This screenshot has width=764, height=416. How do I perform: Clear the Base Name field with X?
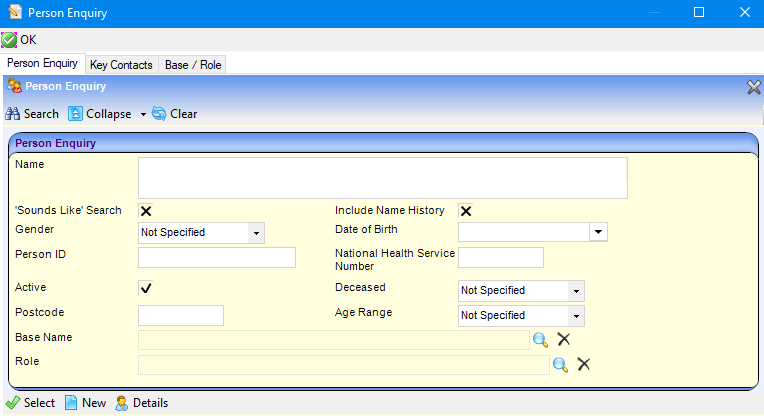click(x=563, y=340)
